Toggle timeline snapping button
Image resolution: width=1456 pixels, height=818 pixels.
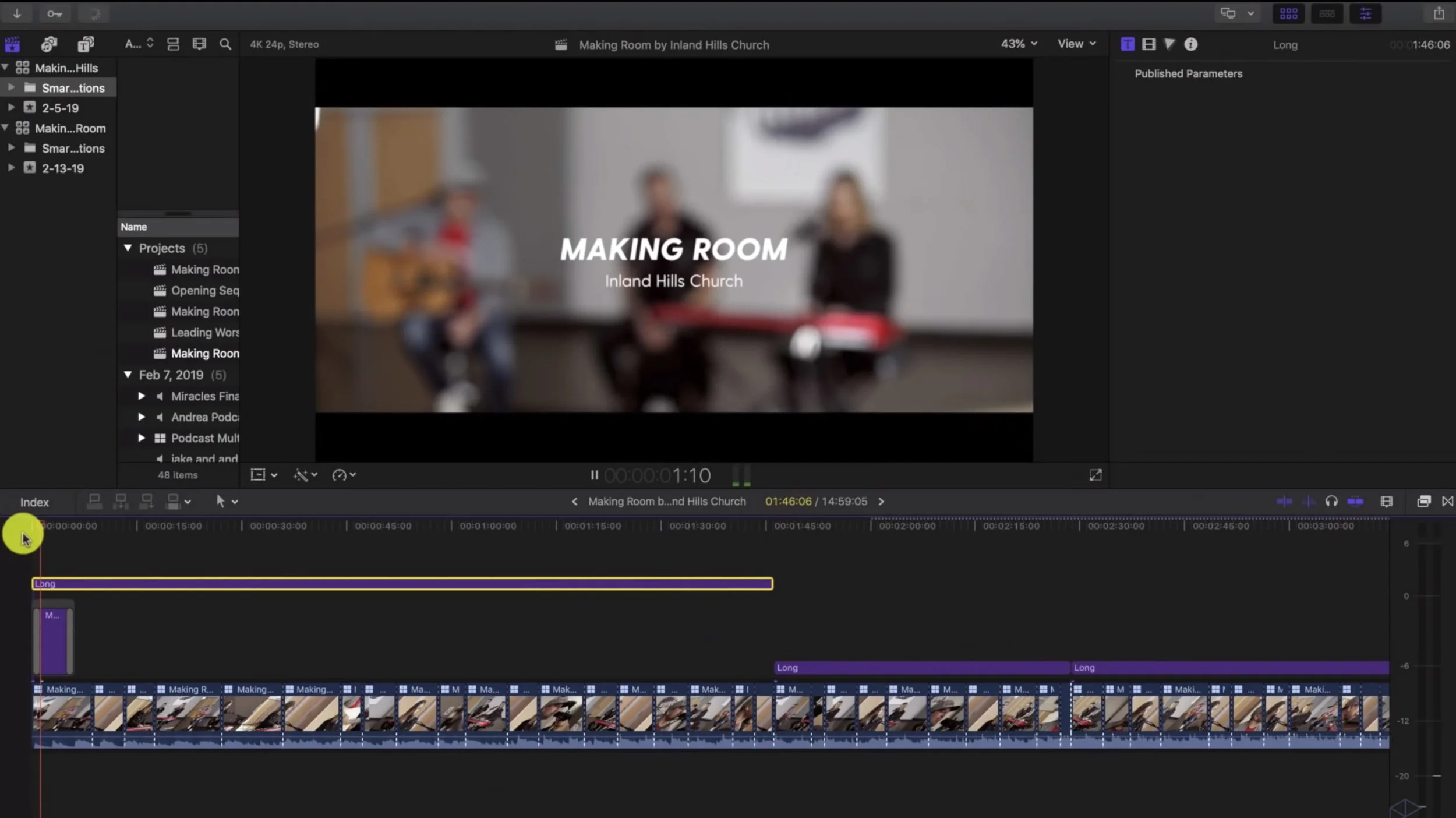[x=1355, y=502]
